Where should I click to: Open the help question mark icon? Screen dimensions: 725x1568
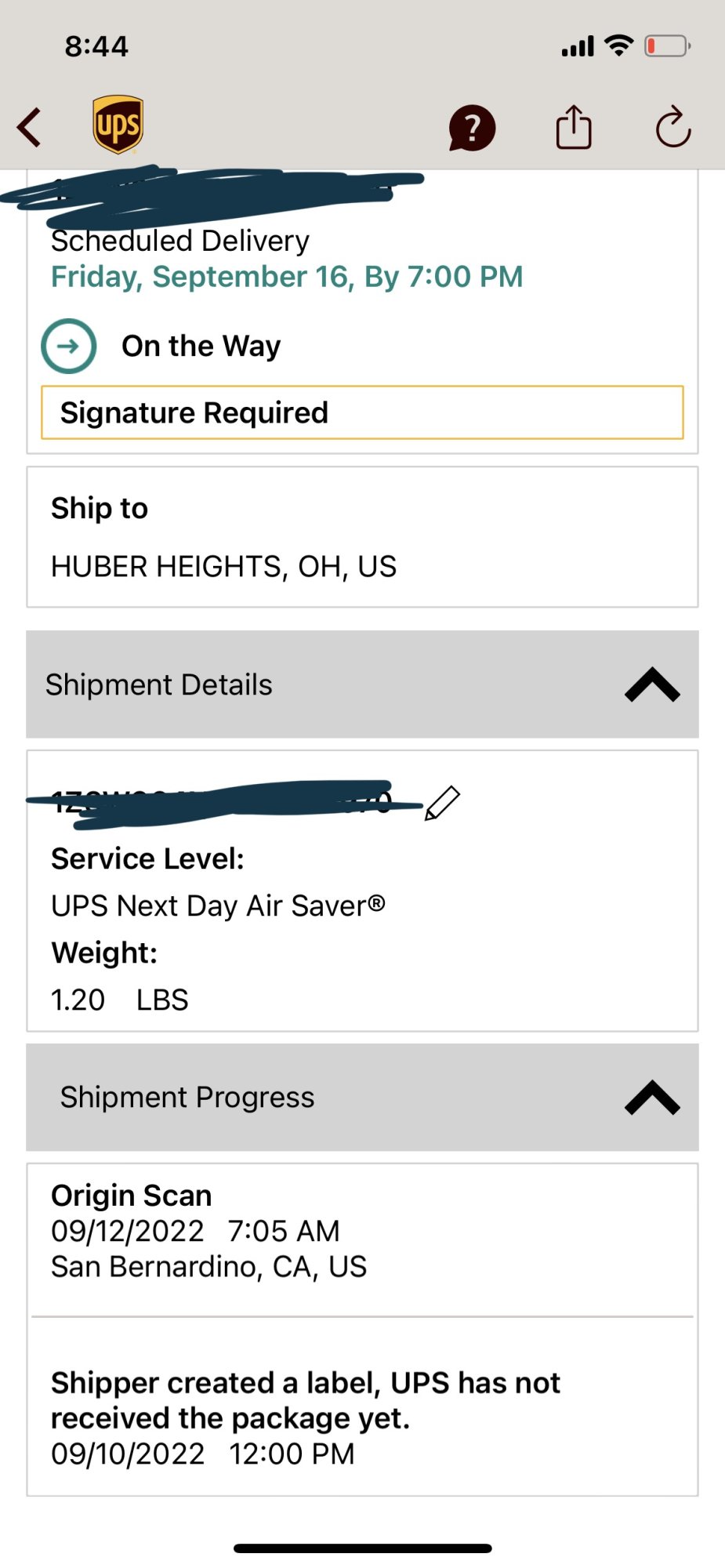pyautogui.click(x=472, y=128)
